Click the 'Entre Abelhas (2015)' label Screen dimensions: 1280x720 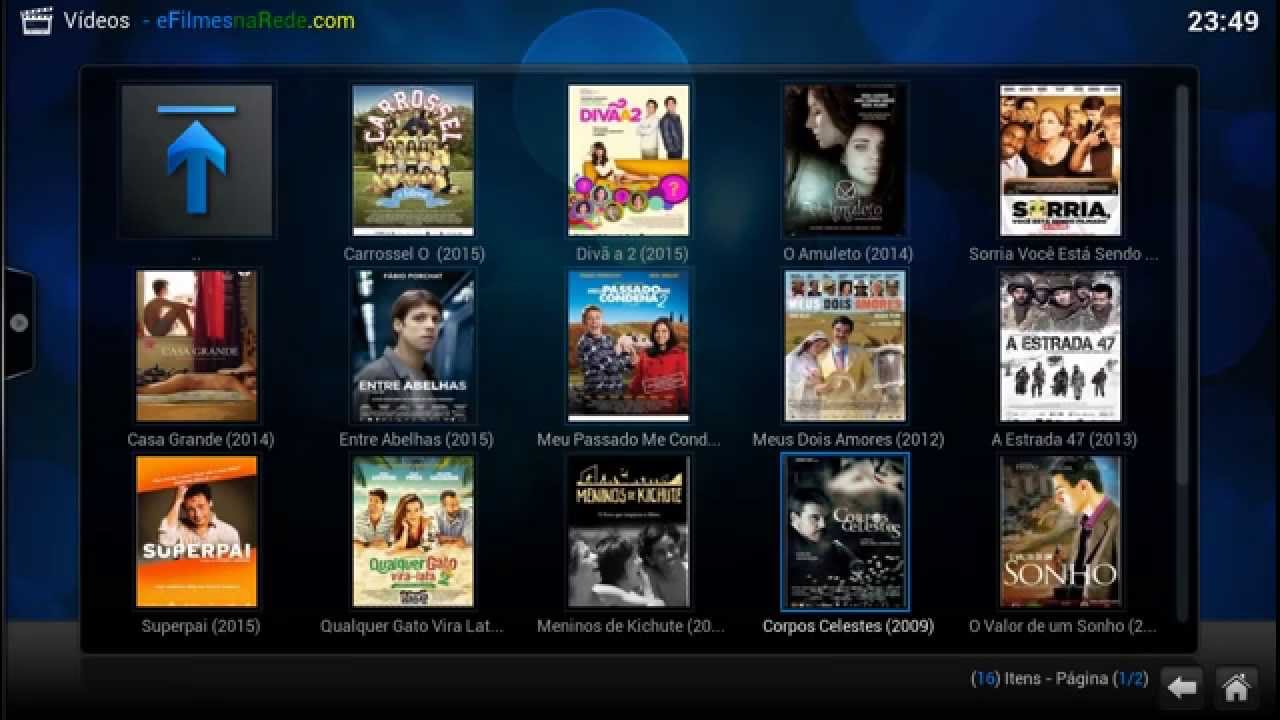(416, 440)
